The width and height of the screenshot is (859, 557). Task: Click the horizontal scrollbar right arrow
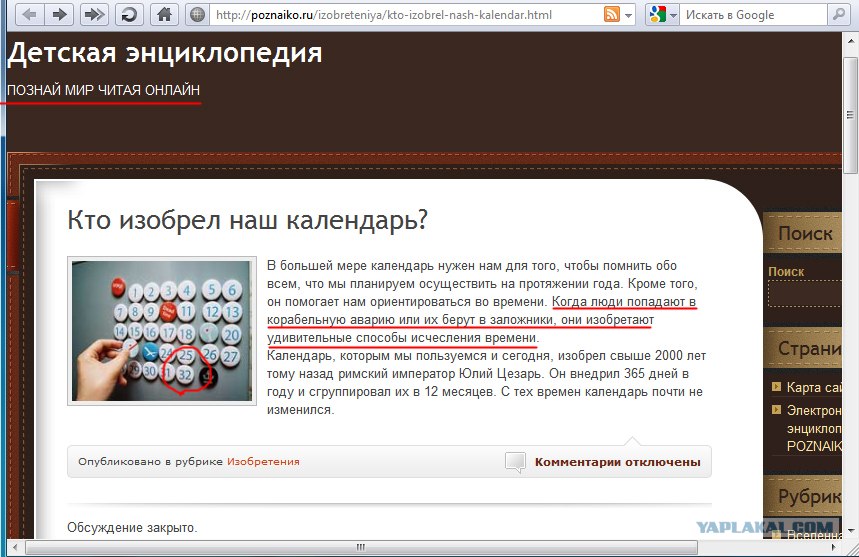point(834,547)
